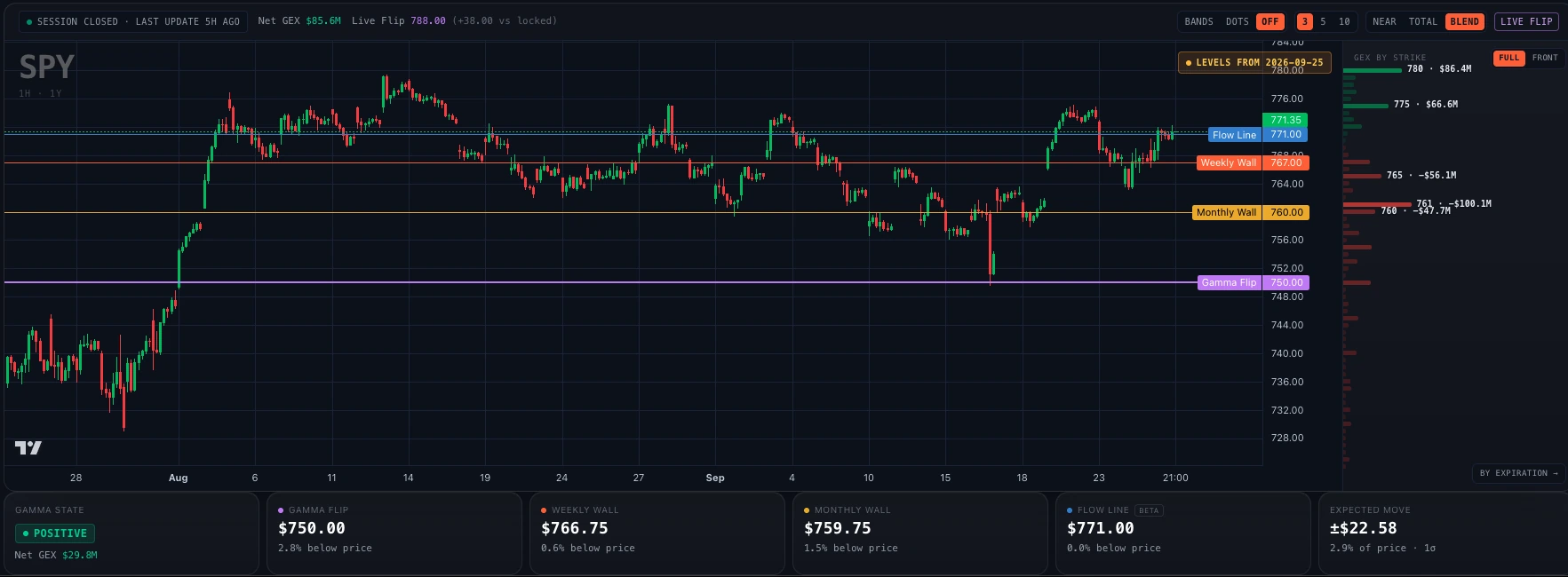The width and height of the screenshot is (1568, 577).
Task: Click the Flow Line chart label
Action: [x=1234, y=135]
